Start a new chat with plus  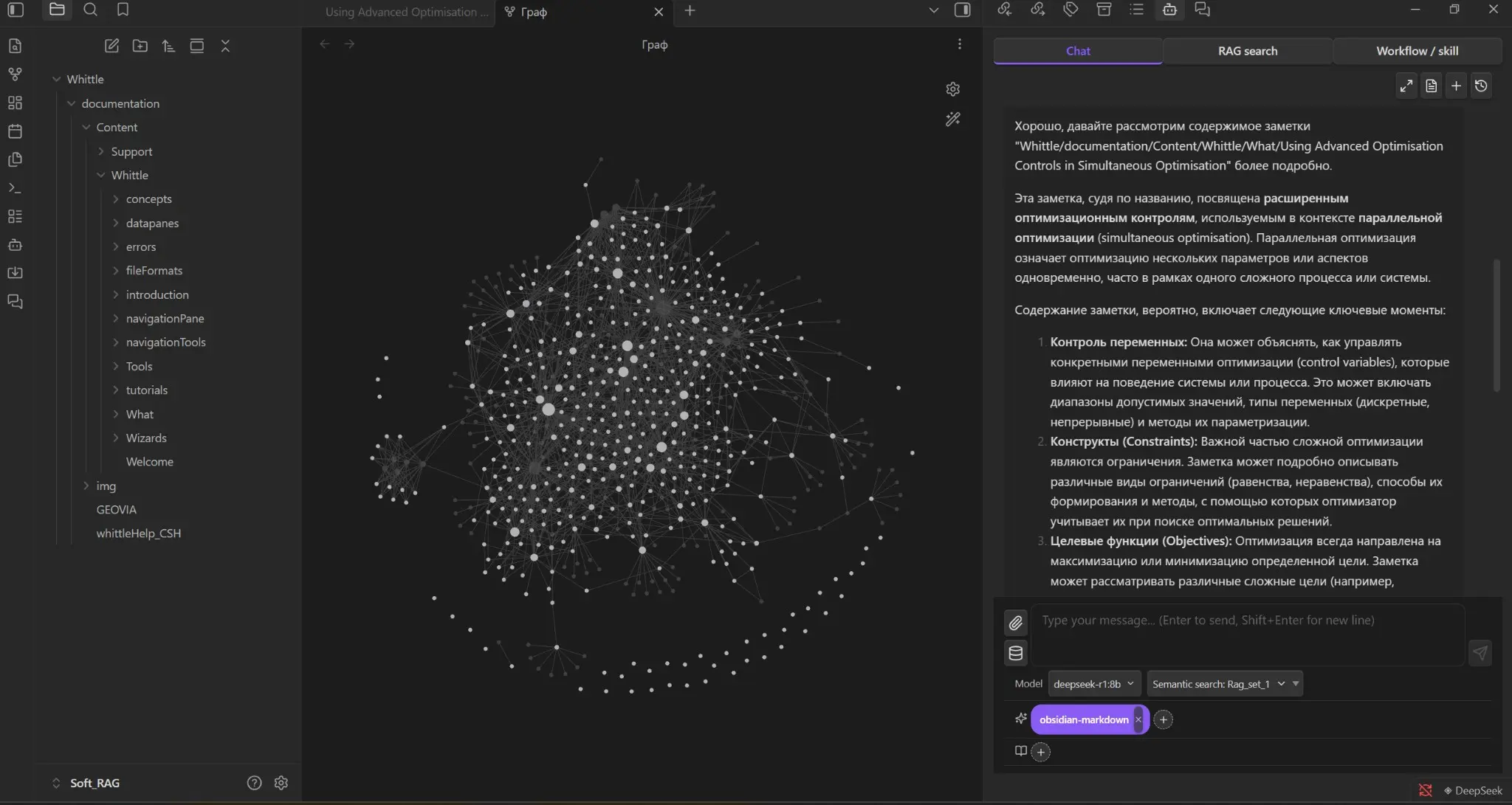1456,86
